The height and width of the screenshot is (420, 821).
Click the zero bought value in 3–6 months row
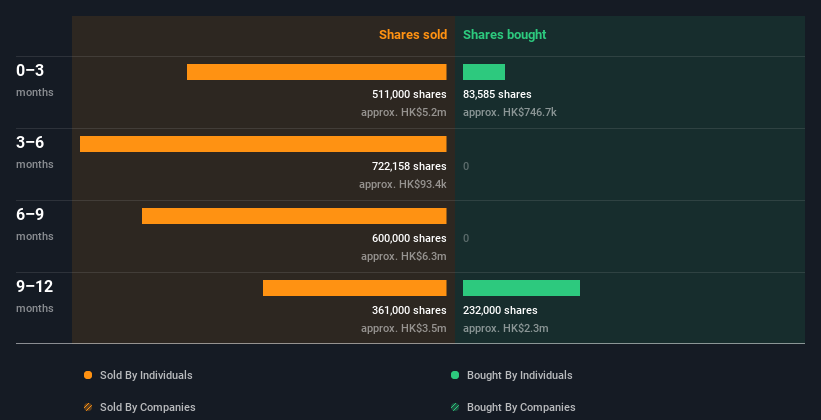coord(466,167)
